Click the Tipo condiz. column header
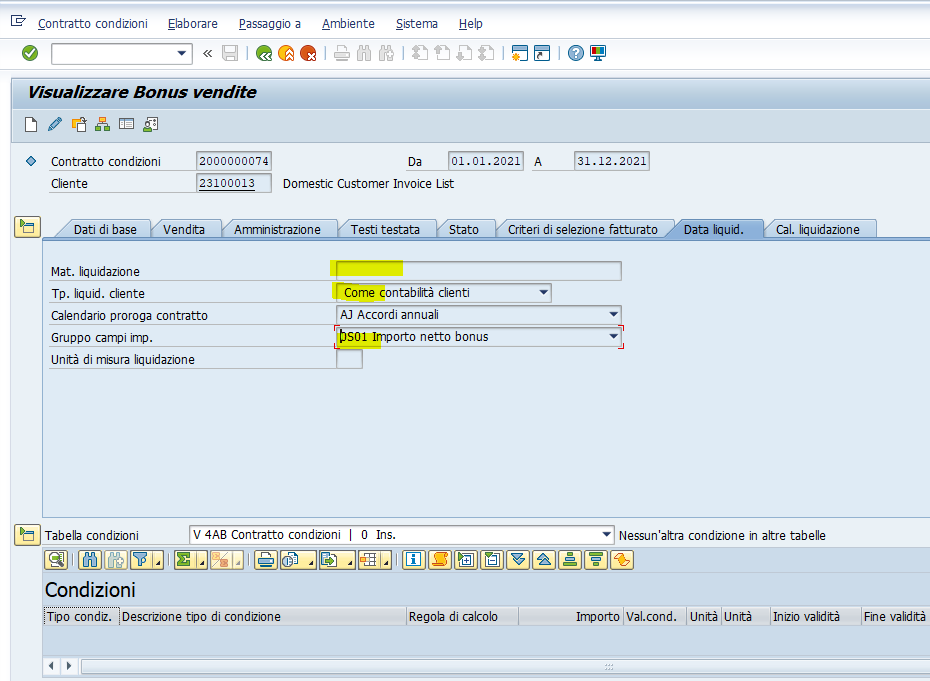The image size is (930, 681). [x=81, y=616]
